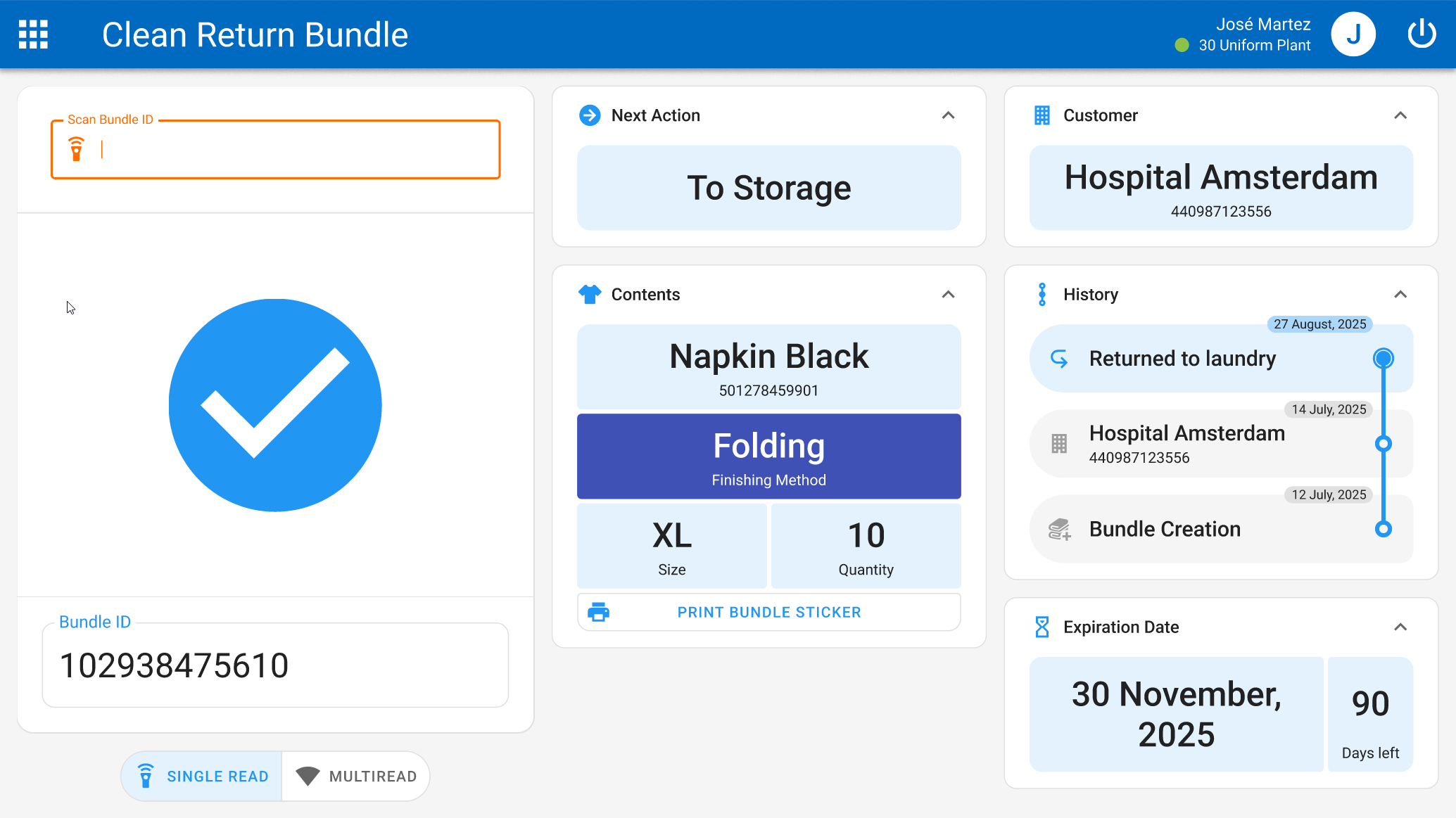
Task: Click the Returned to laundry arrow icon
Action: pos(1059,359)
